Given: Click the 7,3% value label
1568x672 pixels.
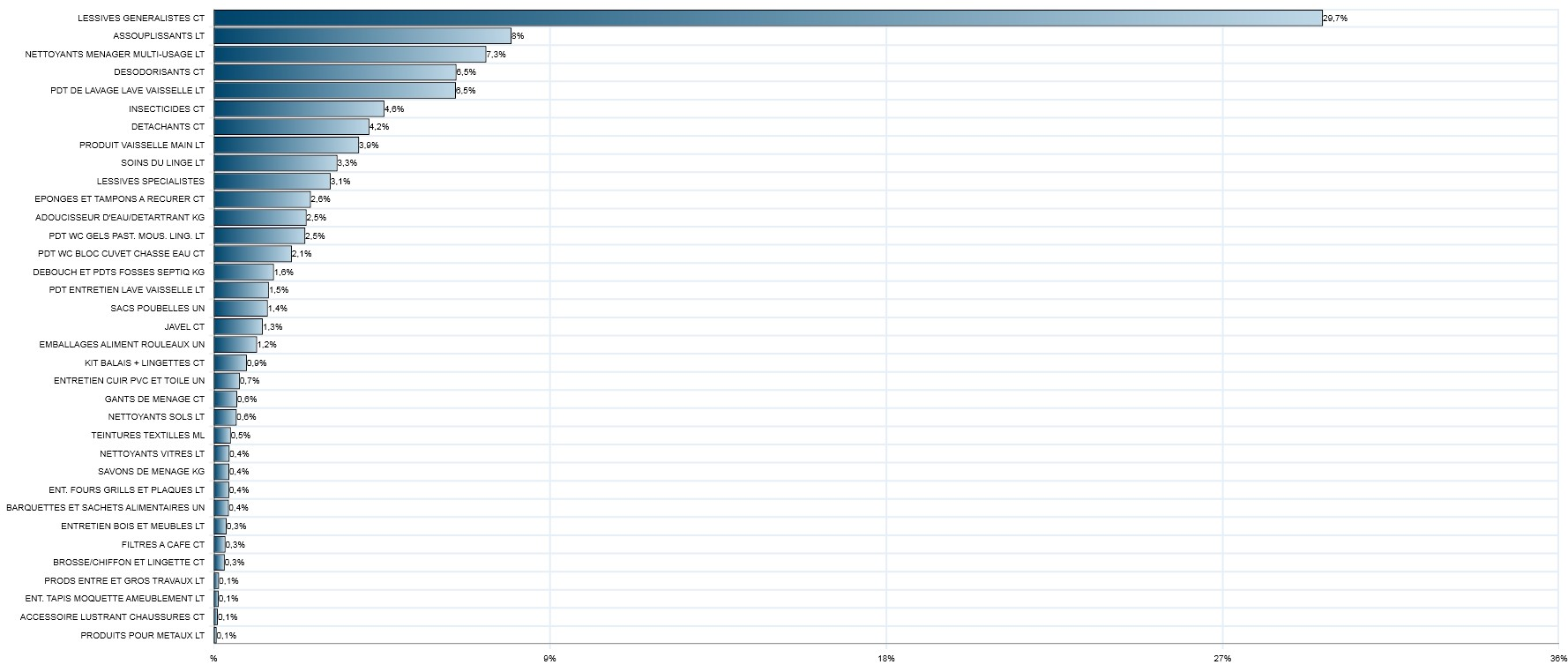Looking at the screenshot, I should 497,54.
